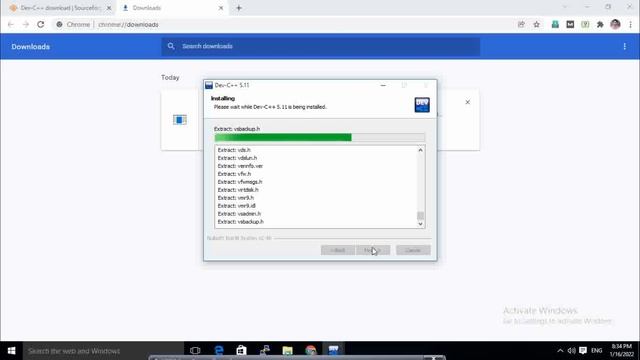
Task: Open the teal extension icon in the toolbar
Action: click(x=555, y=24)
